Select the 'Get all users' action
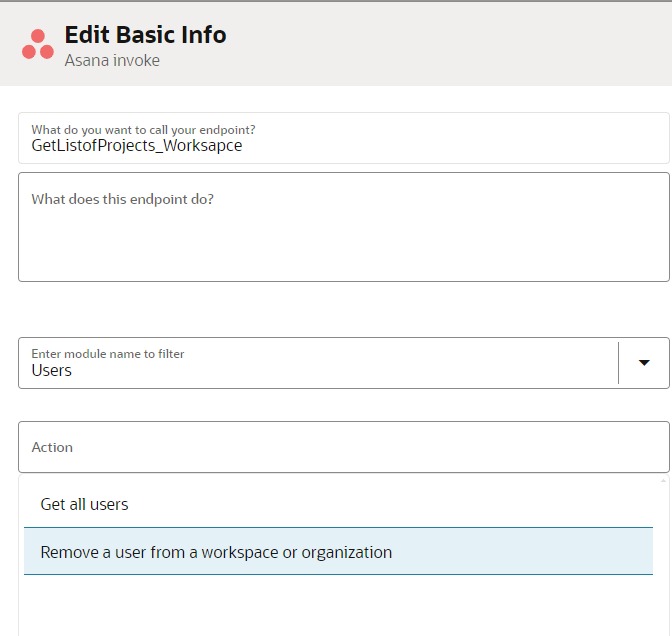 pos(85,504)
